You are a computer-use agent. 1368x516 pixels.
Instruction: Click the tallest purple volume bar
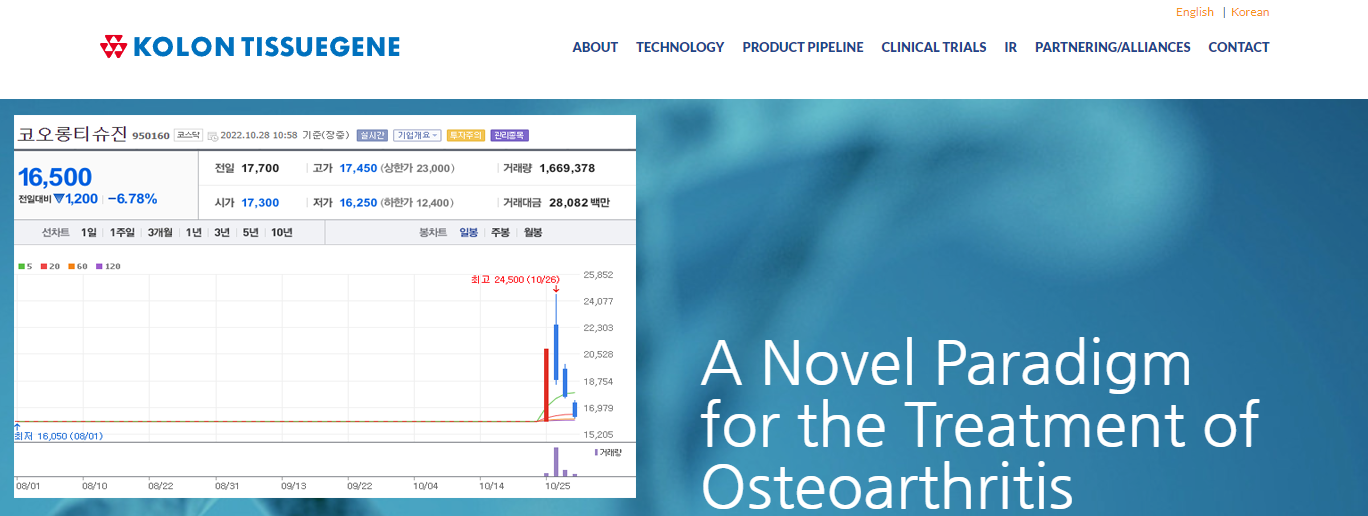[x=556, y=461]
